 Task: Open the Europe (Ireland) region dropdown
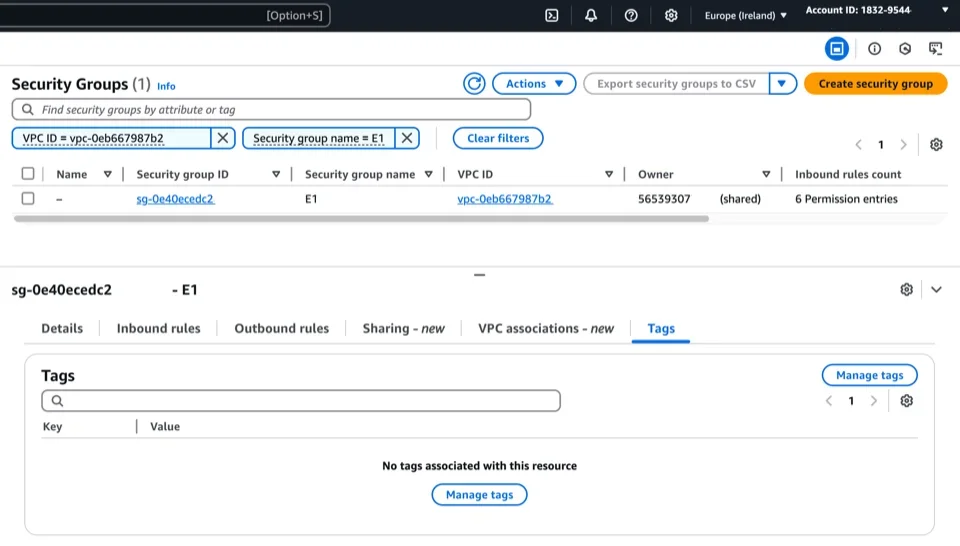(x=745, y=15)
